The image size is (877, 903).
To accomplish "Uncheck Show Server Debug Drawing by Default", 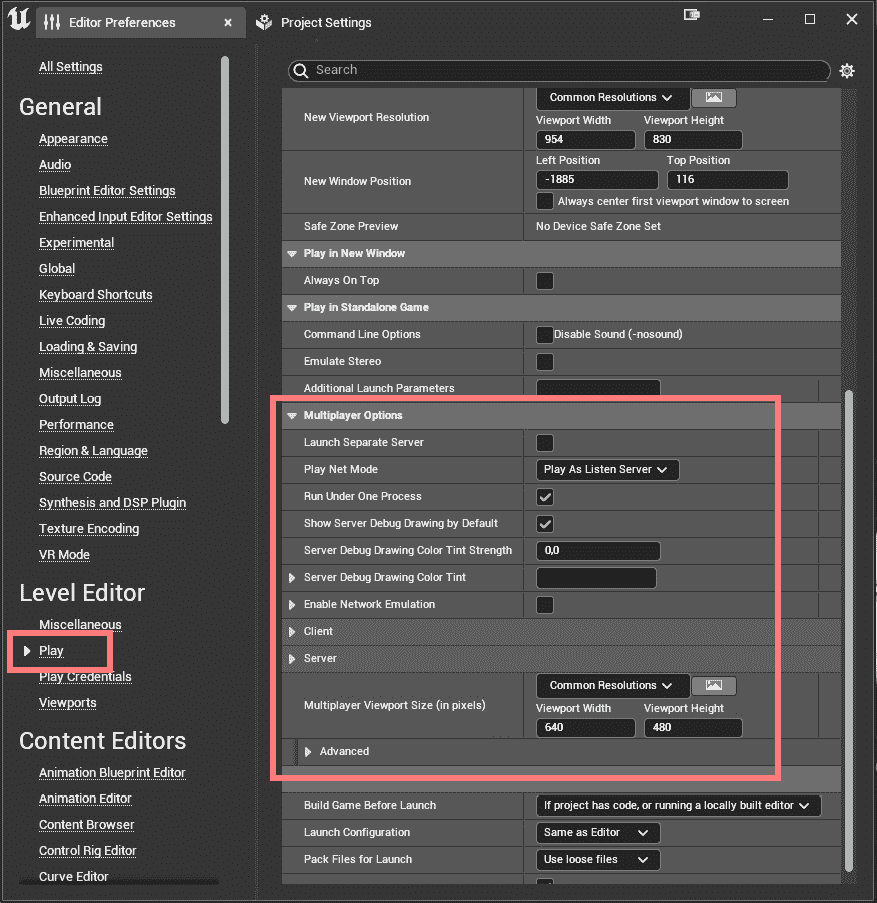I will pyautogui.click(x=545, y=524).
